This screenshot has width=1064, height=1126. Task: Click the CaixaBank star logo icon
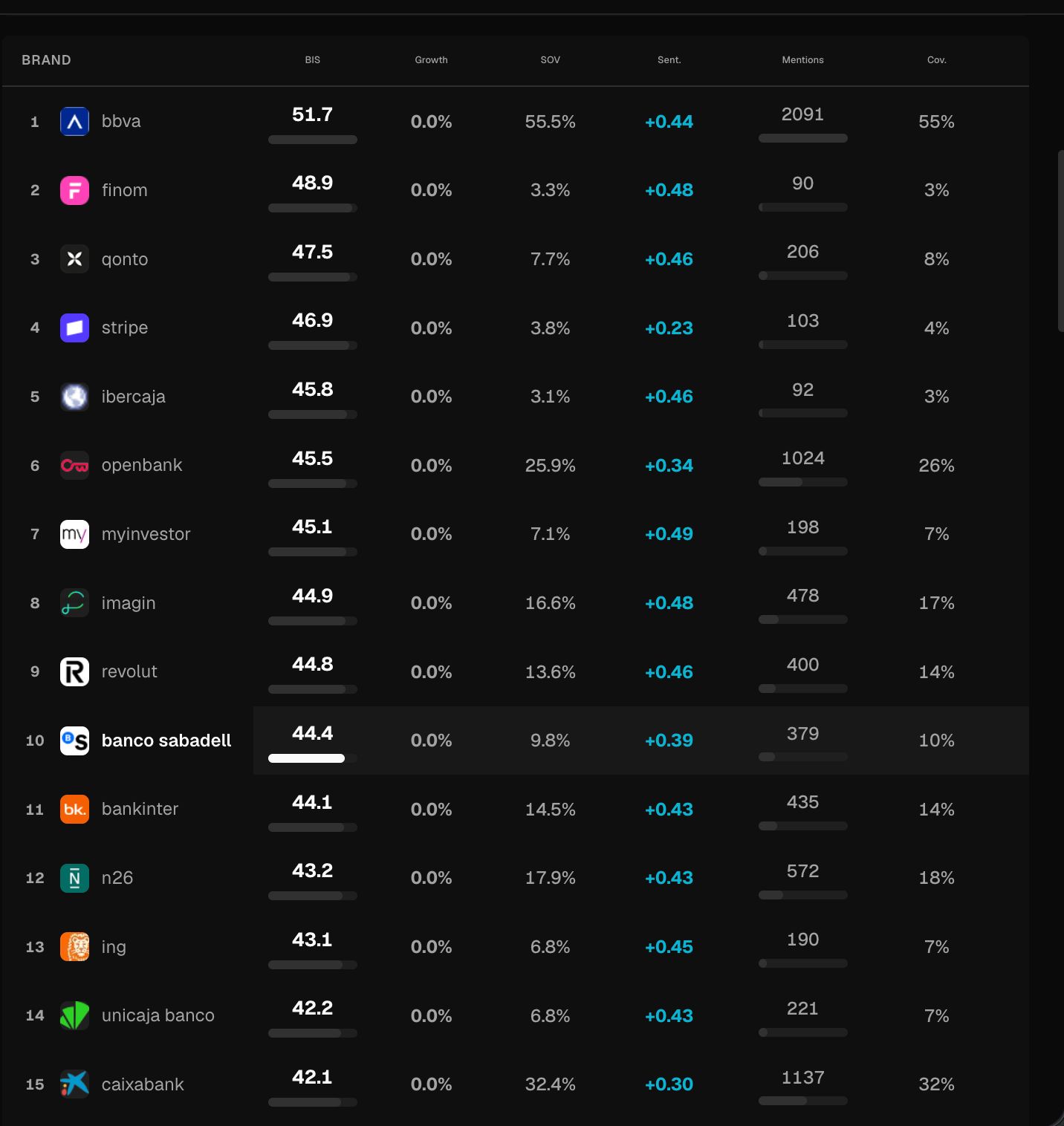click(x=74, y=1084)
